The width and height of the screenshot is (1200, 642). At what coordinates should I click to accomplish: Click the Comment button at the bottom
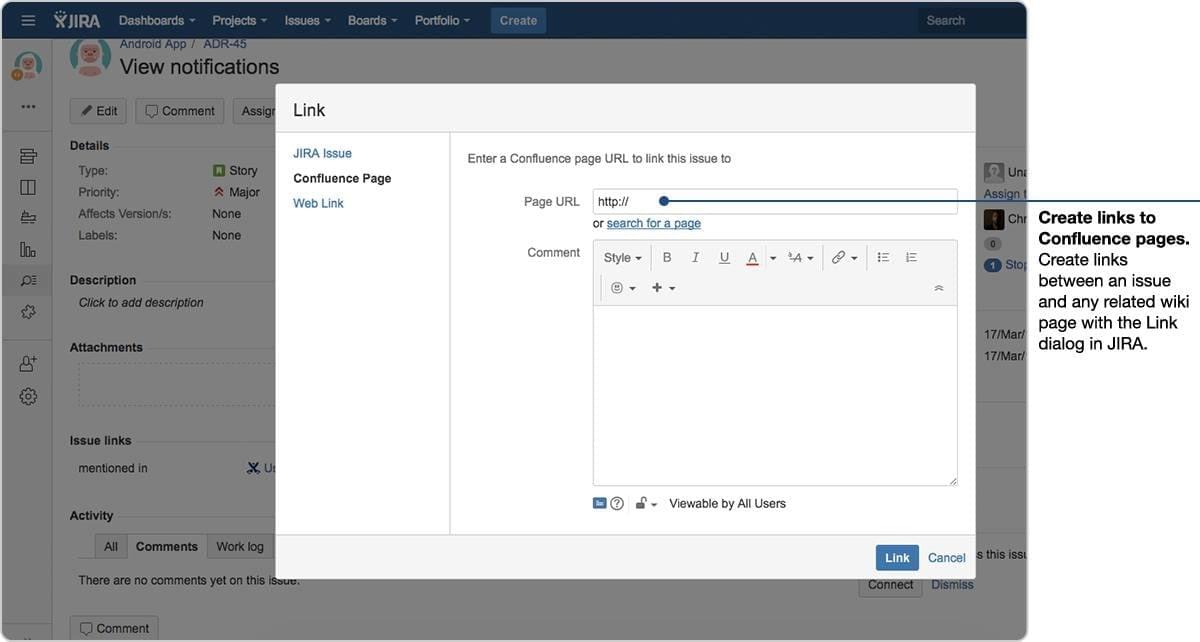[x=114, y=628]
